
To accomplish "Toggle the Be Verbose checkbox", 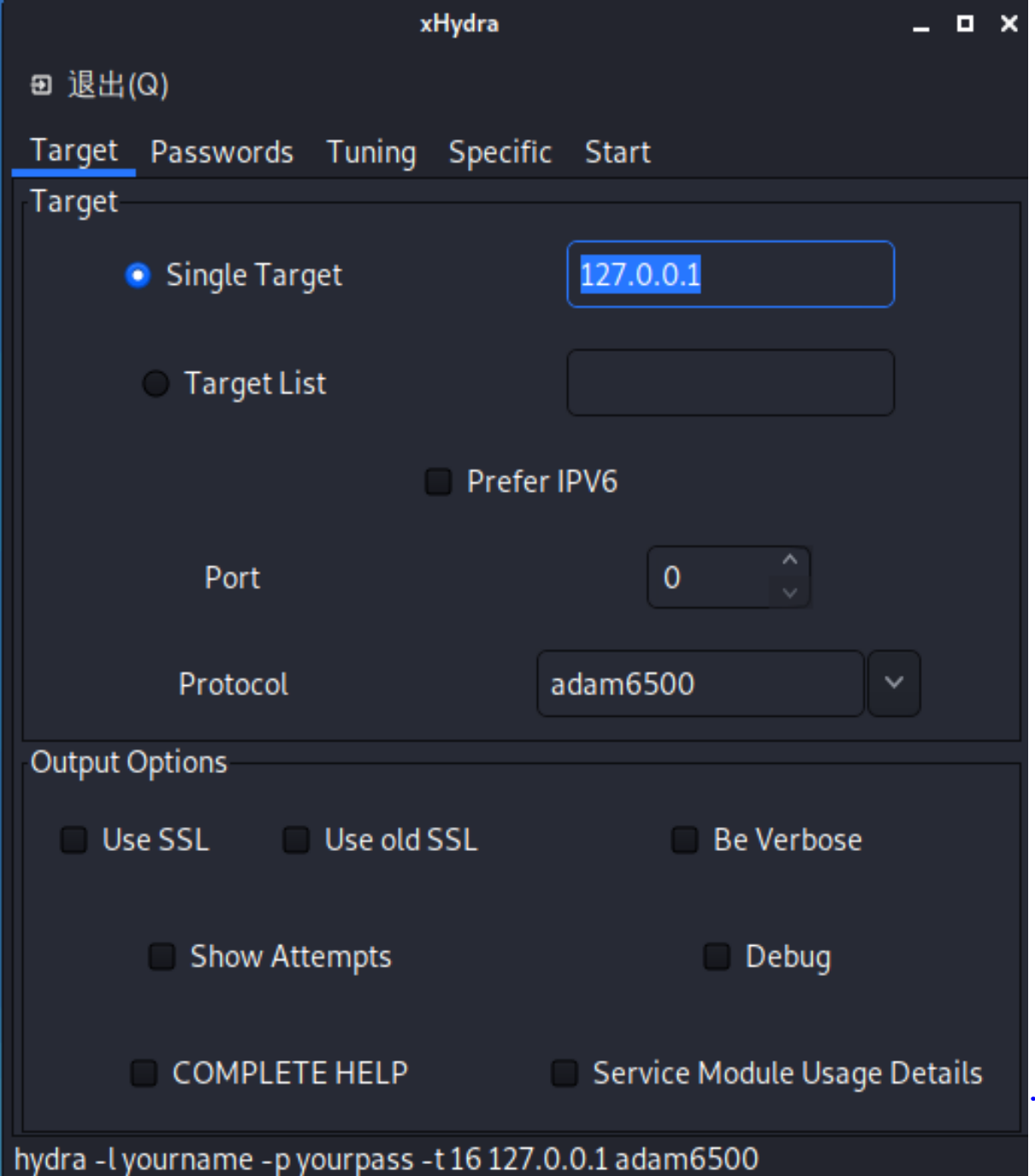I will (x=685, y=840).
